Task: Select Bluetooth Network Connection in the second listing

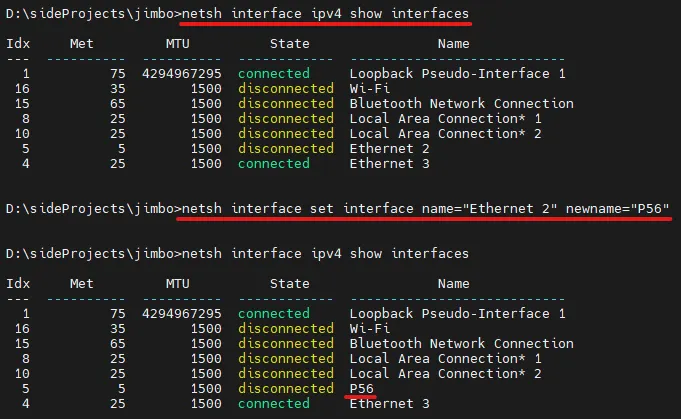Action: [x=461, y=343]
